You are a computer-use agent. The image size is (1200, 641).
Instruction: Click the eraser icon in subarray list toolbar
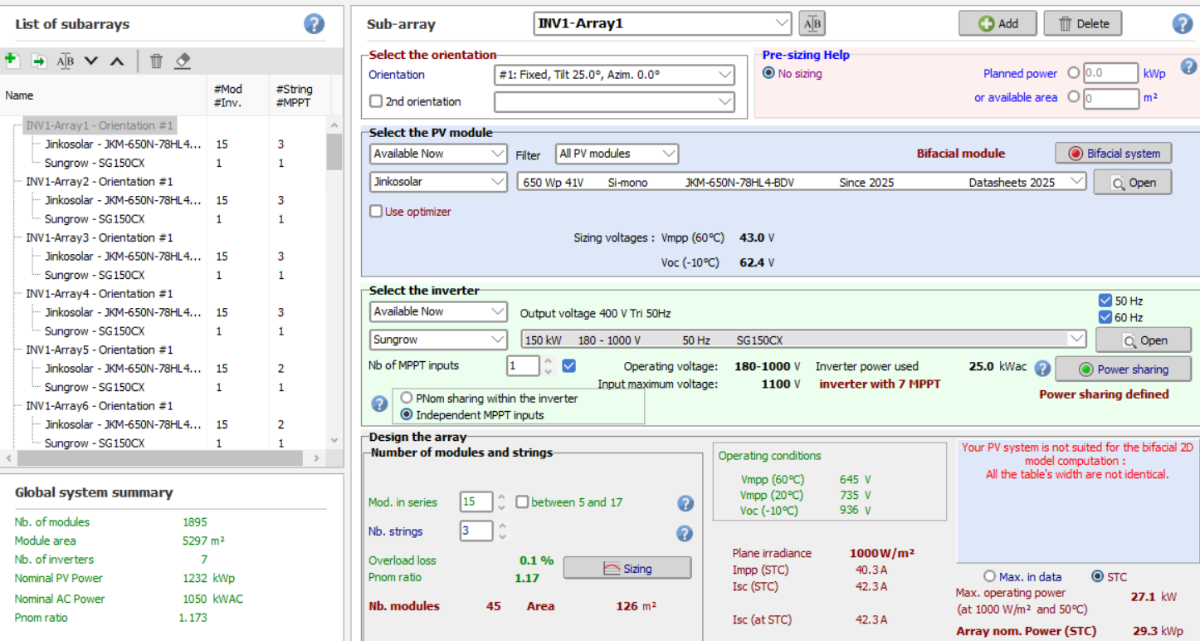coord(182,61)
